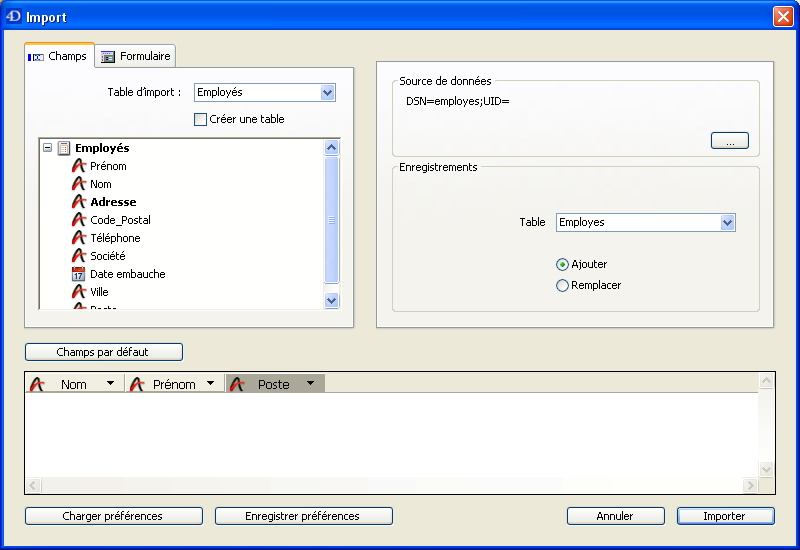Switch to the Formulaire tab

click(136, 56)
